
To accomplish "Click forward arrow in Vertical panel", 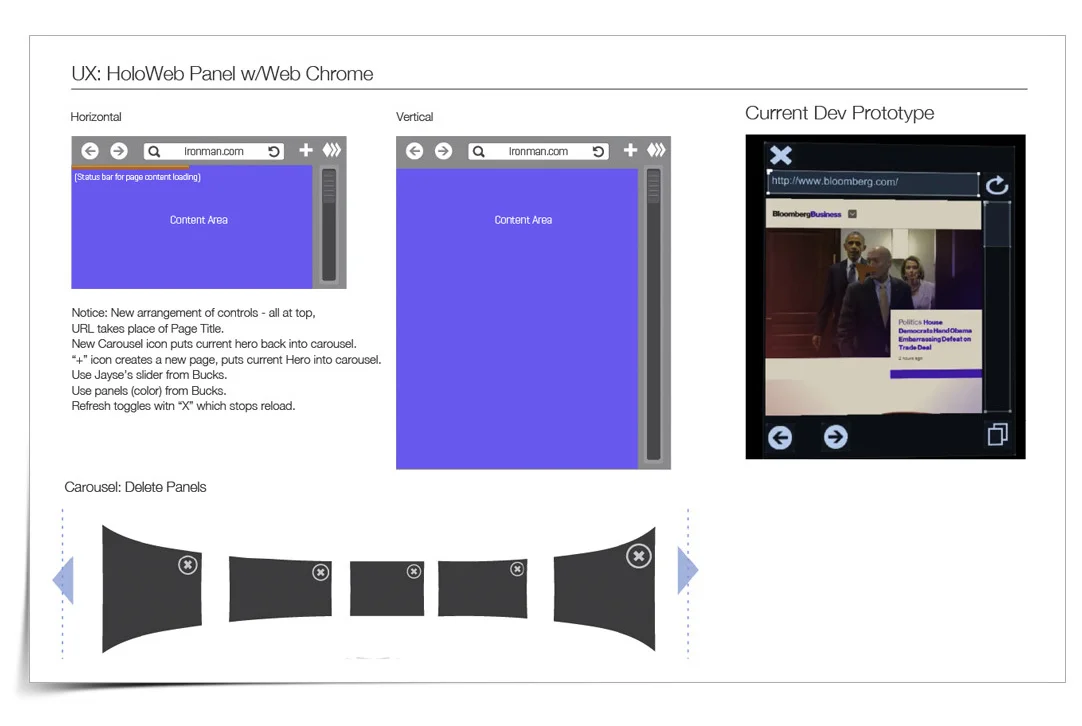I will coord(443,150).
